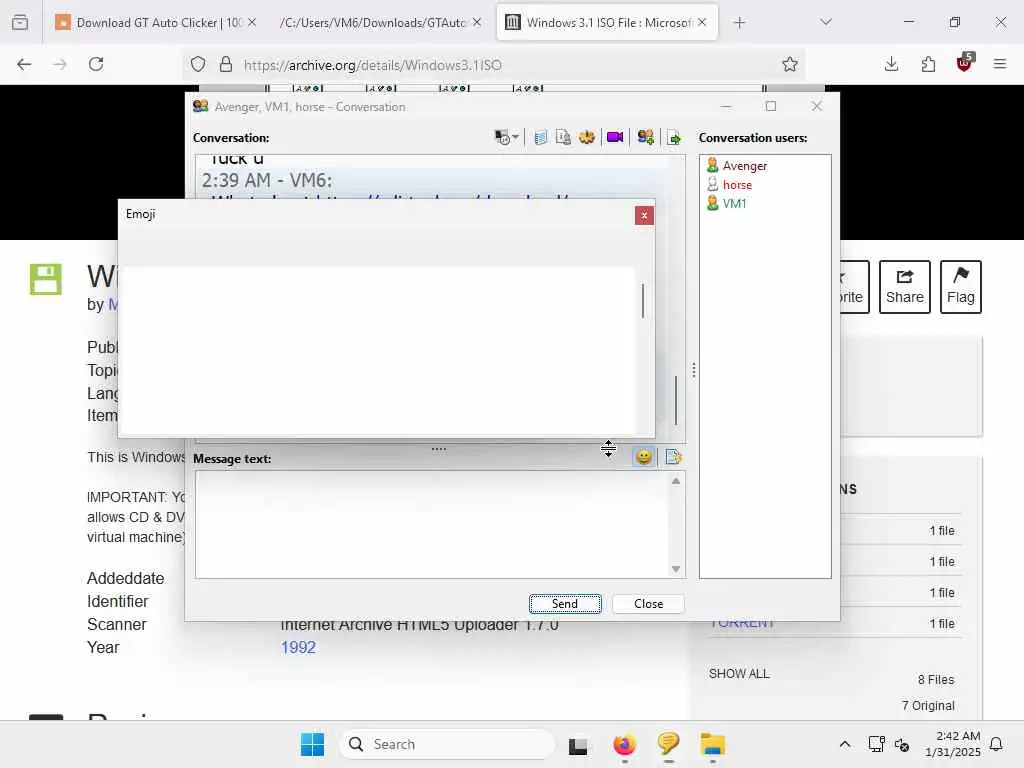
Task: Click the green floppy disk software icon
Action: pos(46,280)
